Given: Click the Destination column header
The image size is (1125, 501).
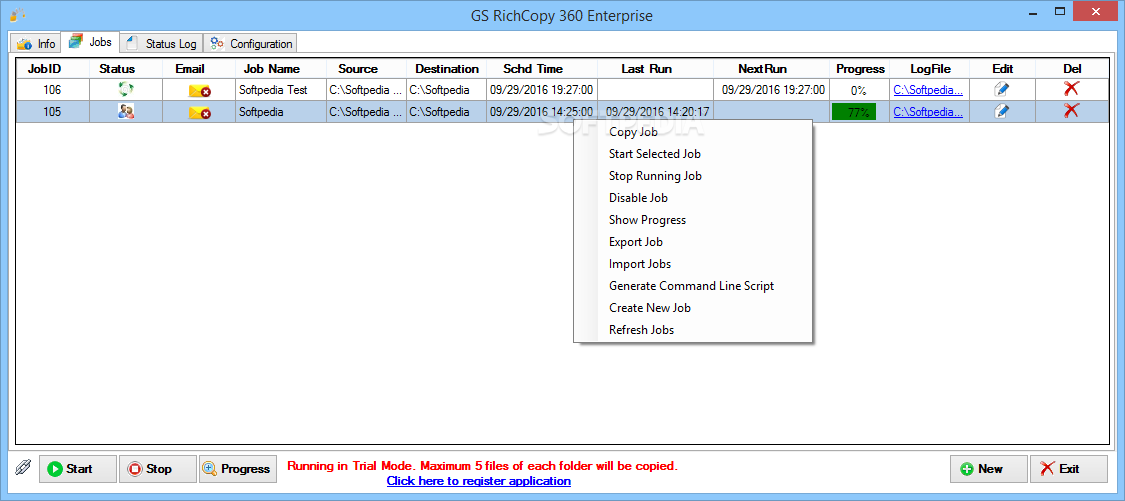Looking at the screenshot, I should coord(446,69).
